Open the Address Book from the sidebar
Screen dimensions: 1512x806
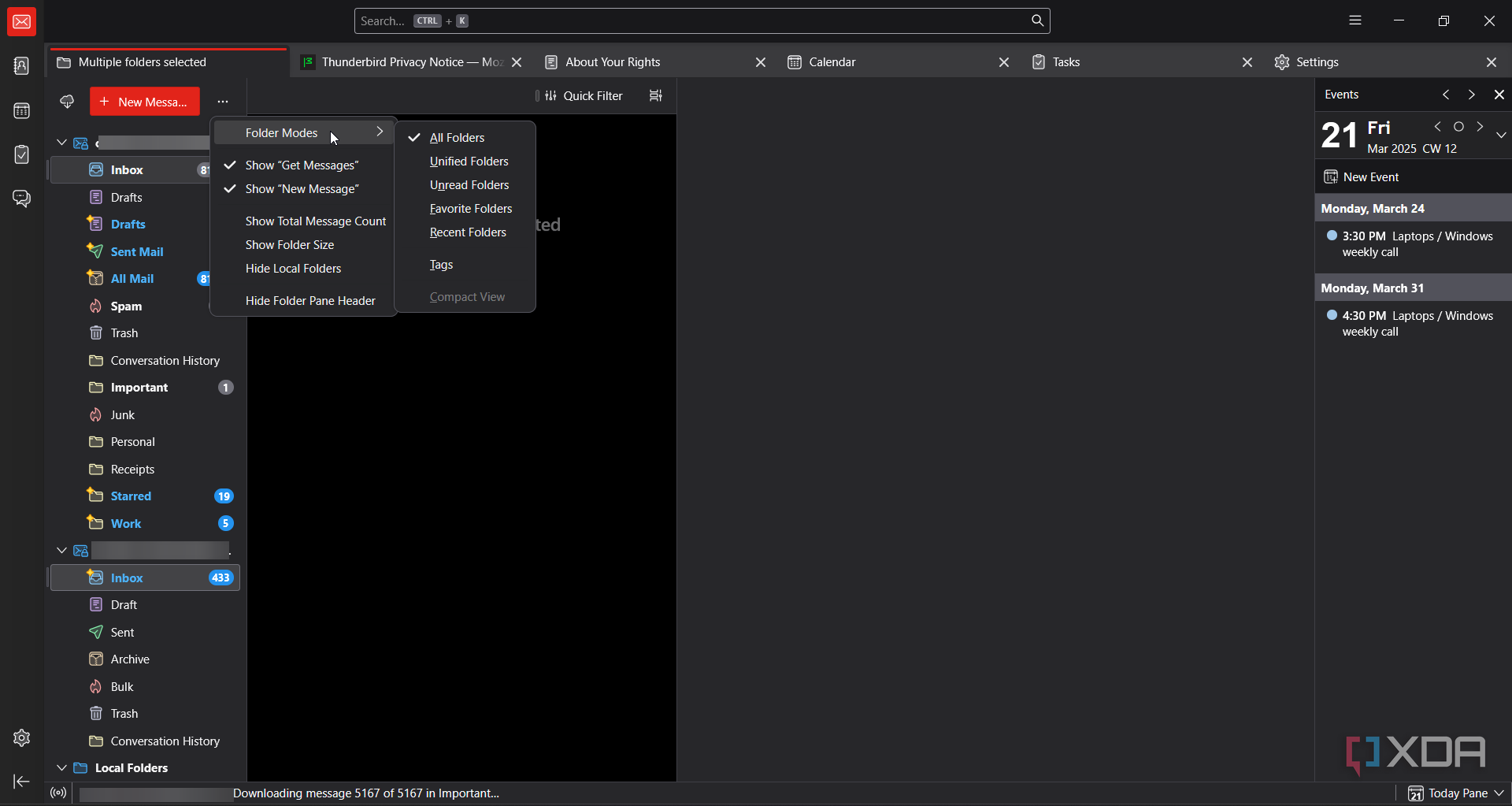[21, 67]
